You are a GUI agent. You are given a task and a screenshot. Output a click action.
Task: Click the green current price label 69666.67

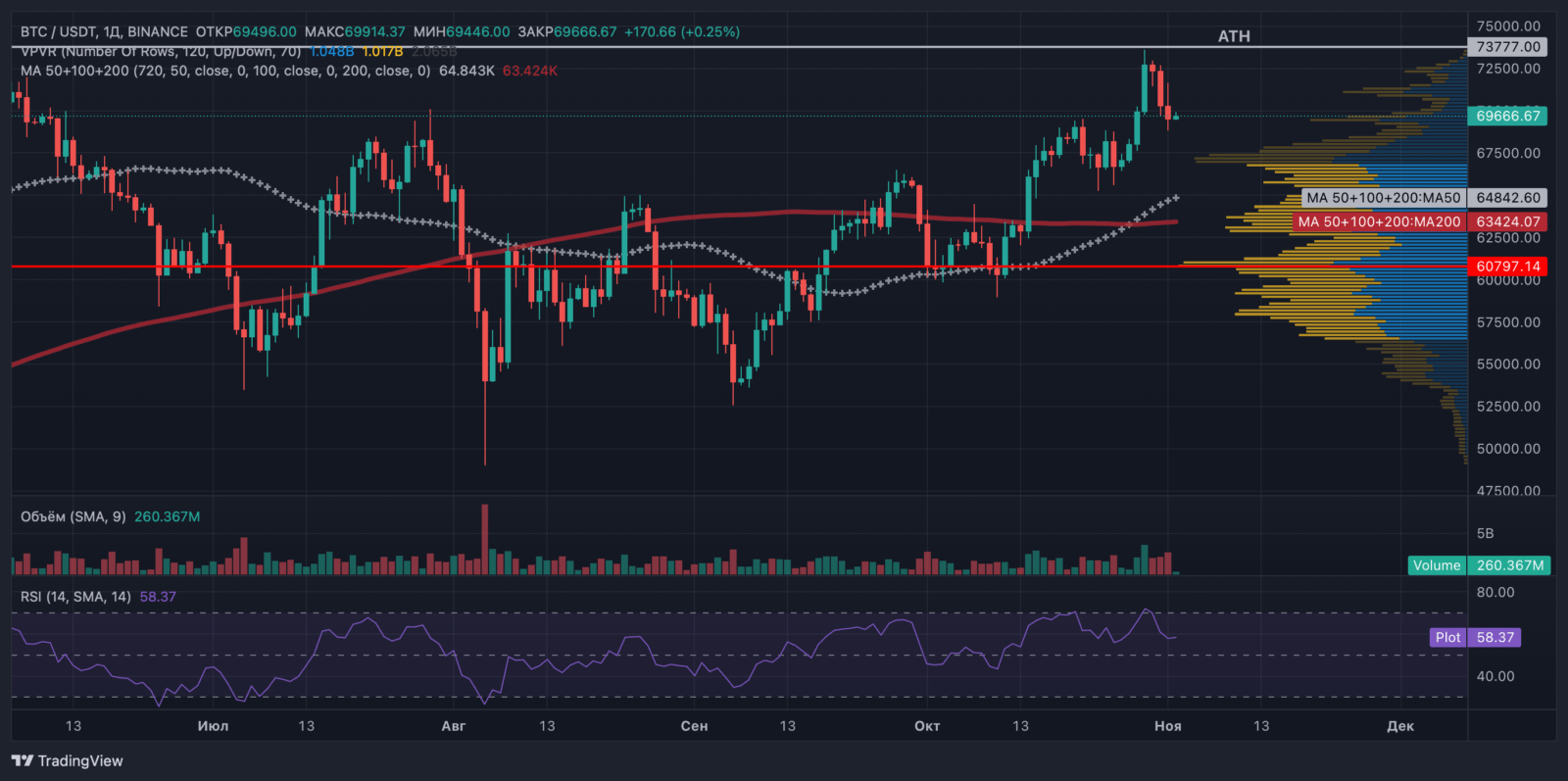tap(1508, 116)
